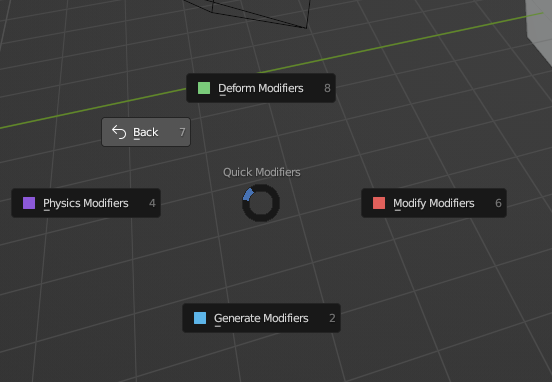
Task: Select Generate Modifiers in the pie menu
Action: click(261, 318)
